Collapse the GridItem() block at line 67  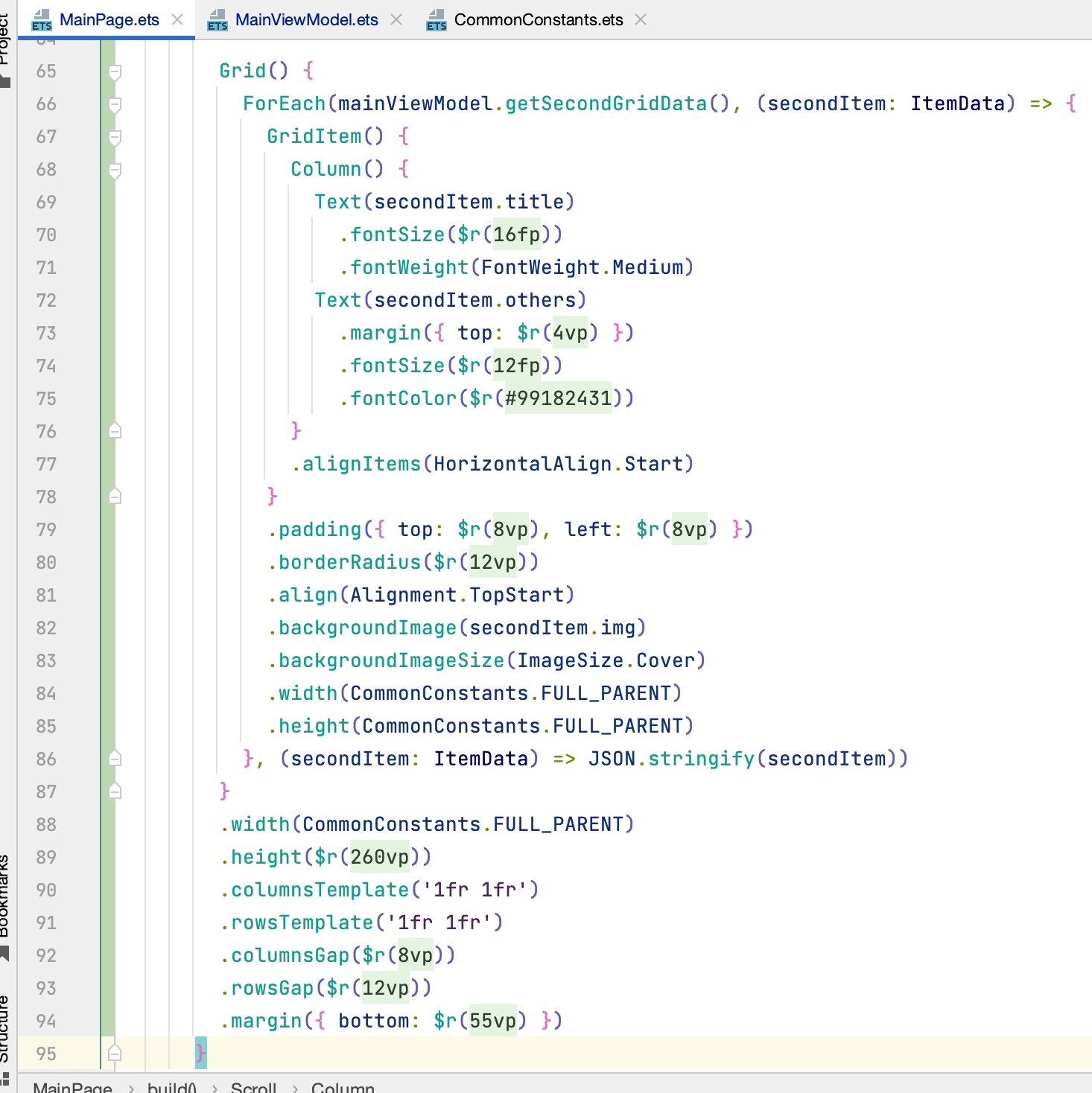[x=115, y=138]
